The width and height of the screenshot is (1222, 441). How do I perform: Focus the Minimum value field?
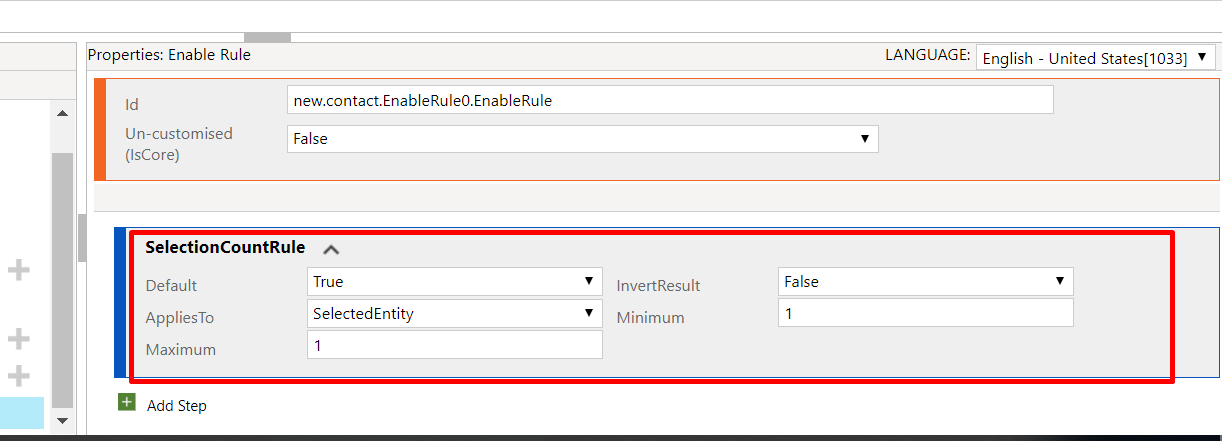click(925, 313)
